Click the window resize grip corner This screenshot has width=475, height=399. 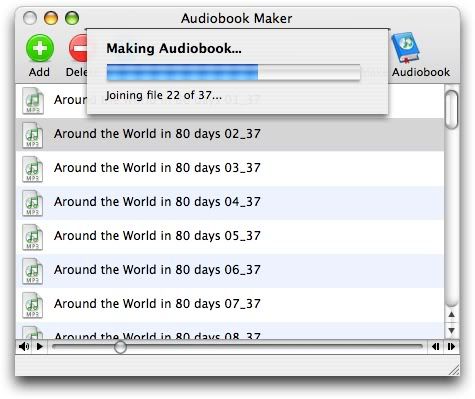[x=453, y=369]
